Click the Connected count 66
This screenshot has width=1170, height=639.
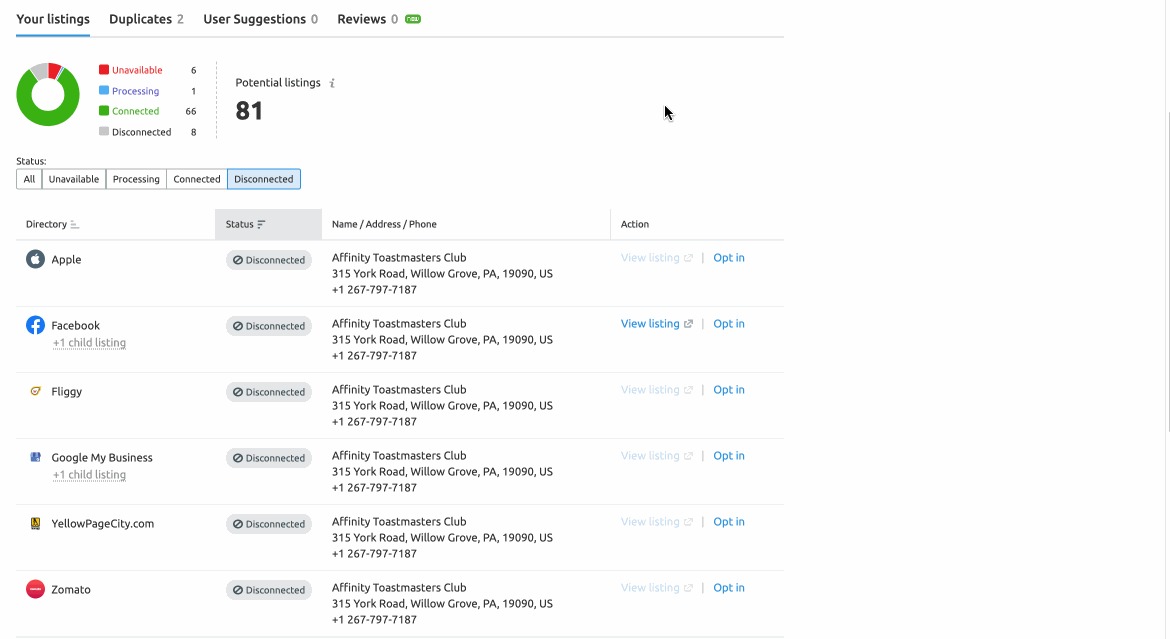[x=191, y=111]
